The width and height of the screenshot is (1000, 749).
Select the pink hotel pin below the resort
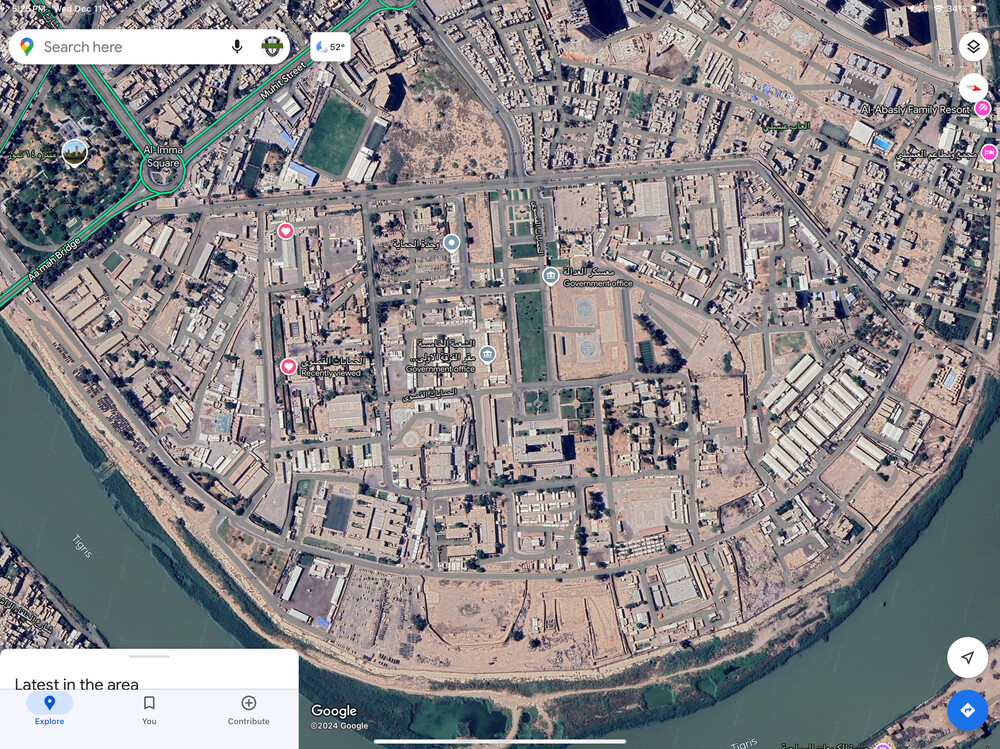click(x=989, y=152)
